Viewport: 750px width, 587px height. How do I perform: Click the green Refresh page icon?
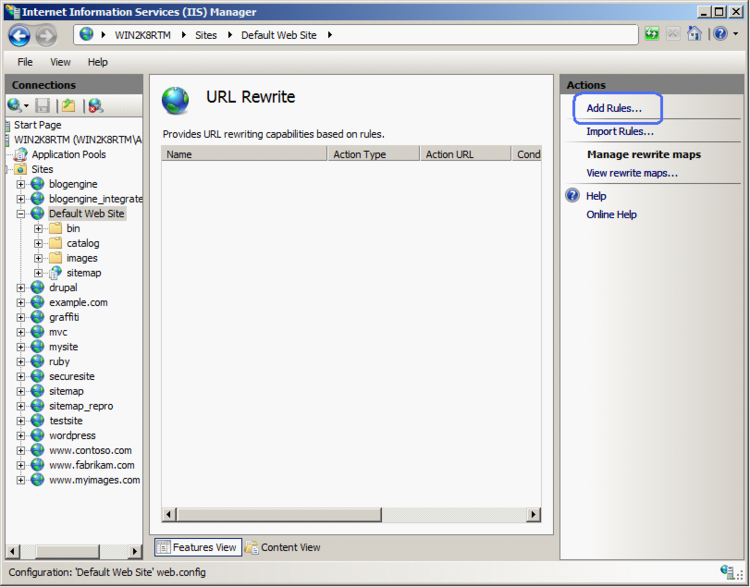652,35
